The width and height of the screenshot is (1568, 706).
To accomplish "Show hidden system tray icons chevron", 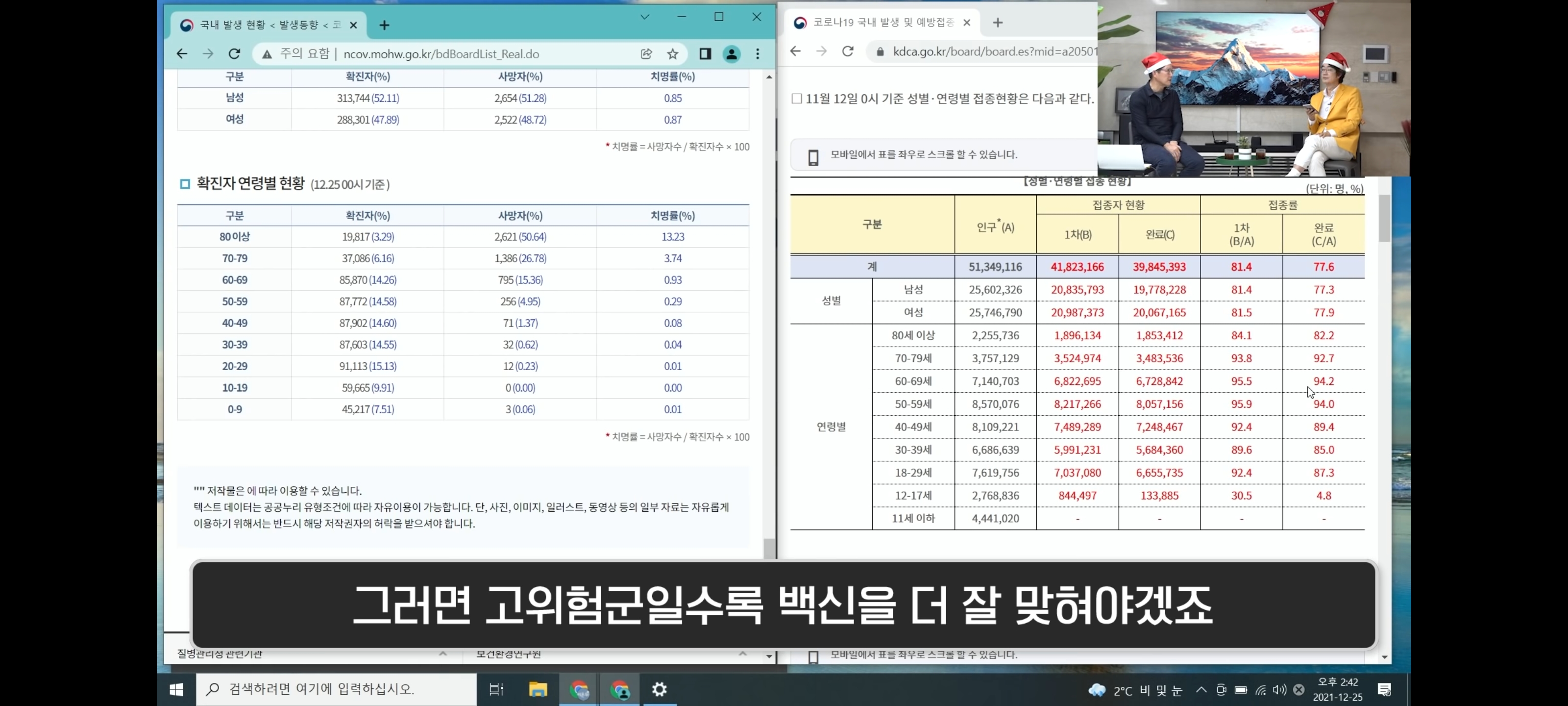I will pos(1201,689).
